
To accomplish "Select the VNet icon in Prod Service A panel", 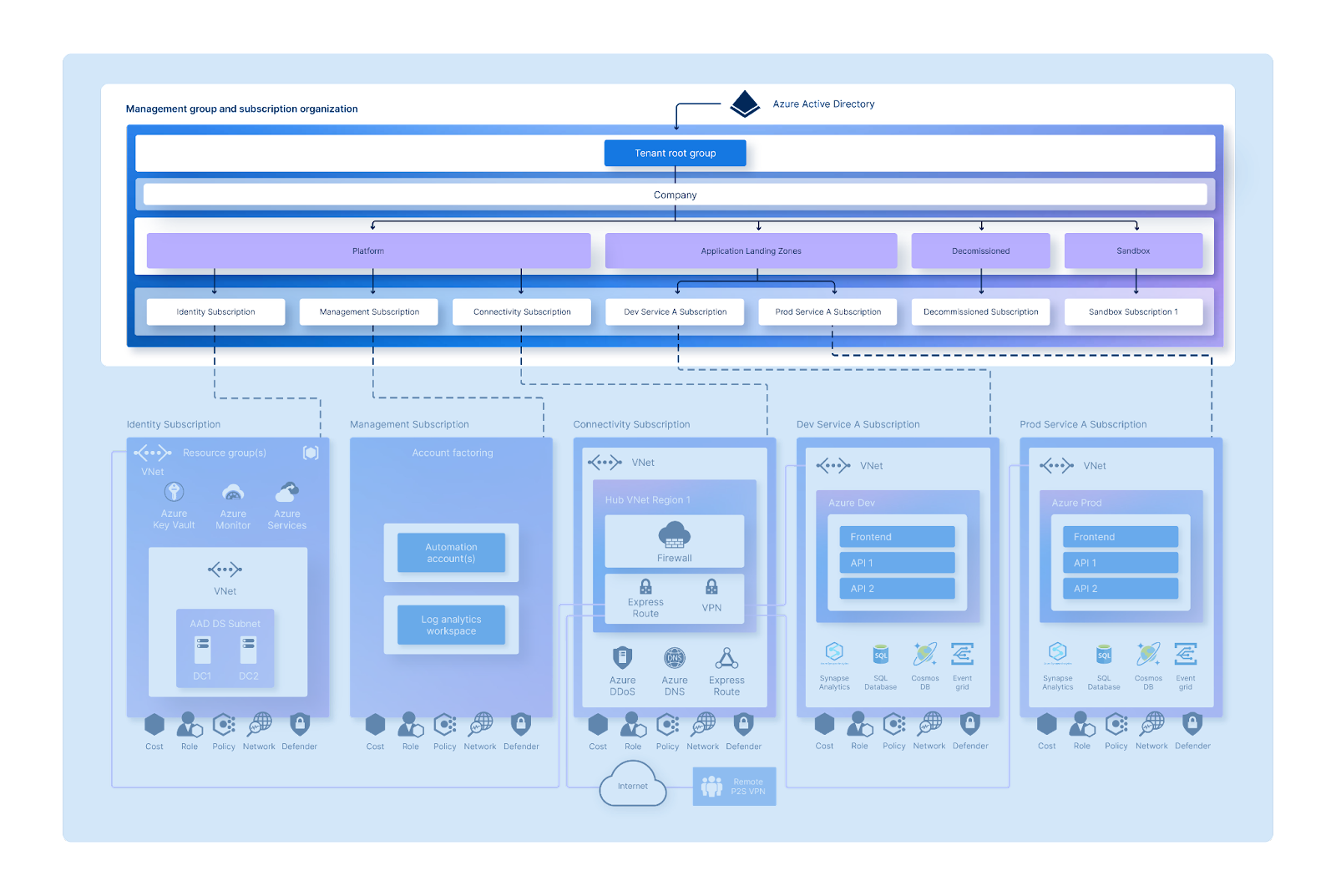I will [1056, 466].
